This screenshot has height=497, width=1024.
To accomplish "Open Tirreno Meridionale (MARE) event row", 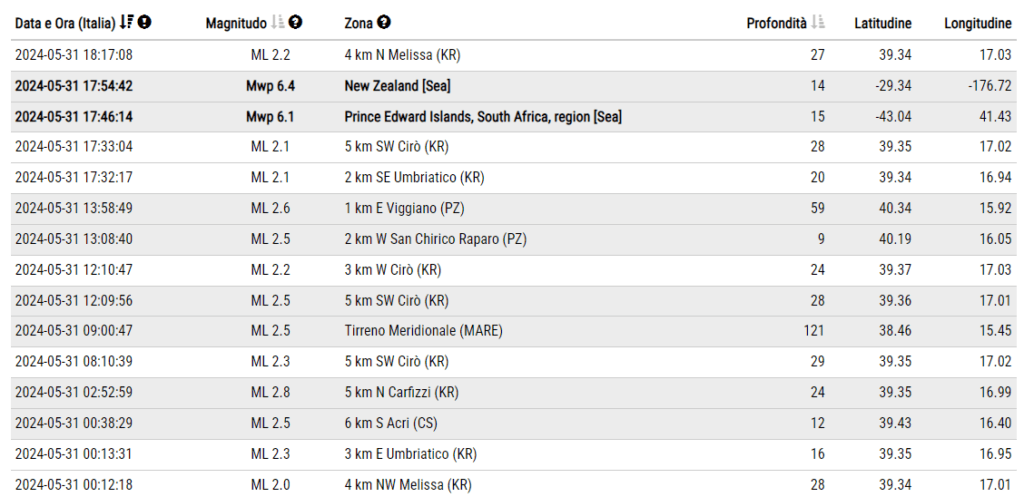I will 423,331.
